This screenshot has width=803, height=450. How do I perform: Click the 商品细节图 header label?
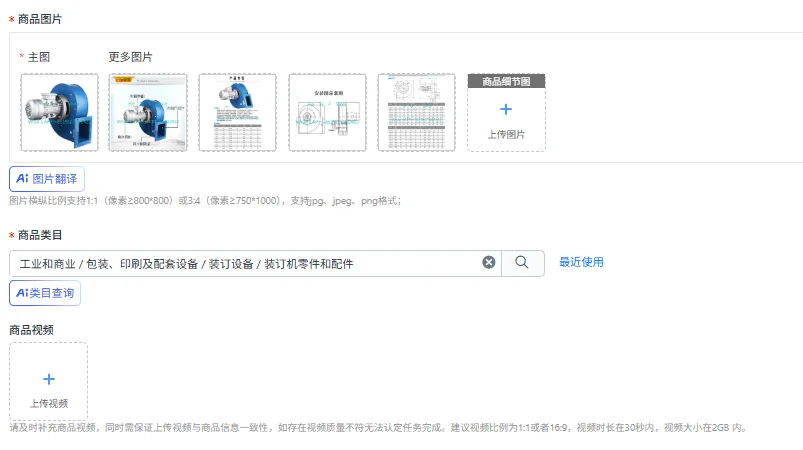506,81
